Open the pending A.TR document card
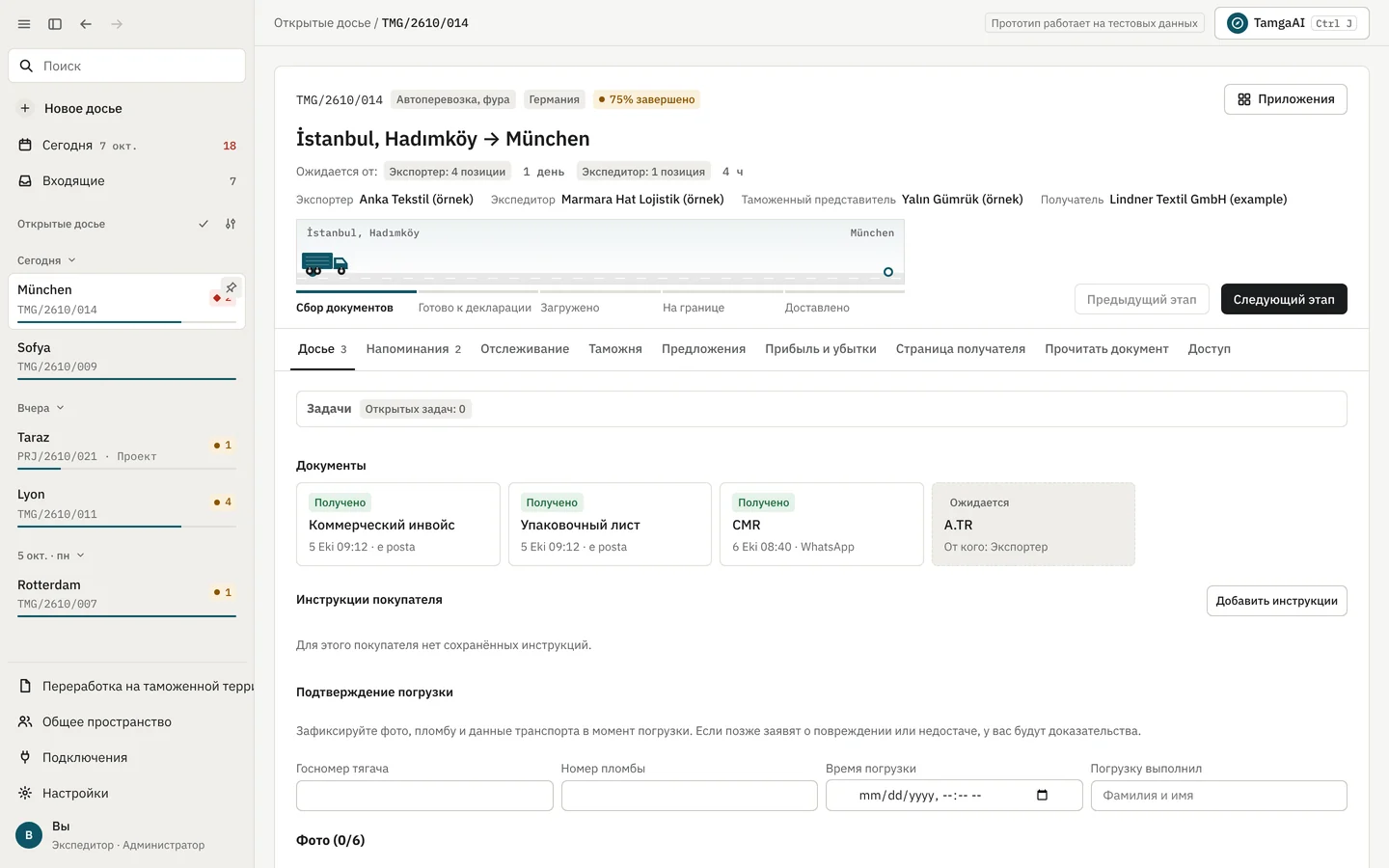Viewport: 1389px width, 868px height. coord(1033,524)
